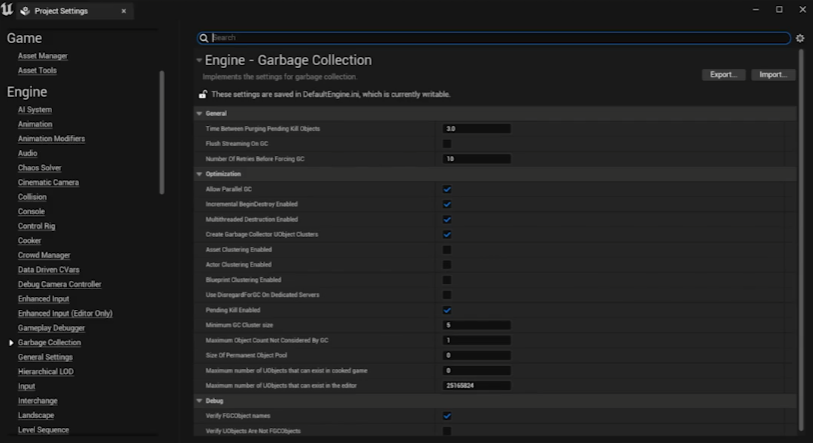Check Use DisregardForGC On Dedicated Servers
This screenshot has width=813, height=443.
click(x=447, y=295)
